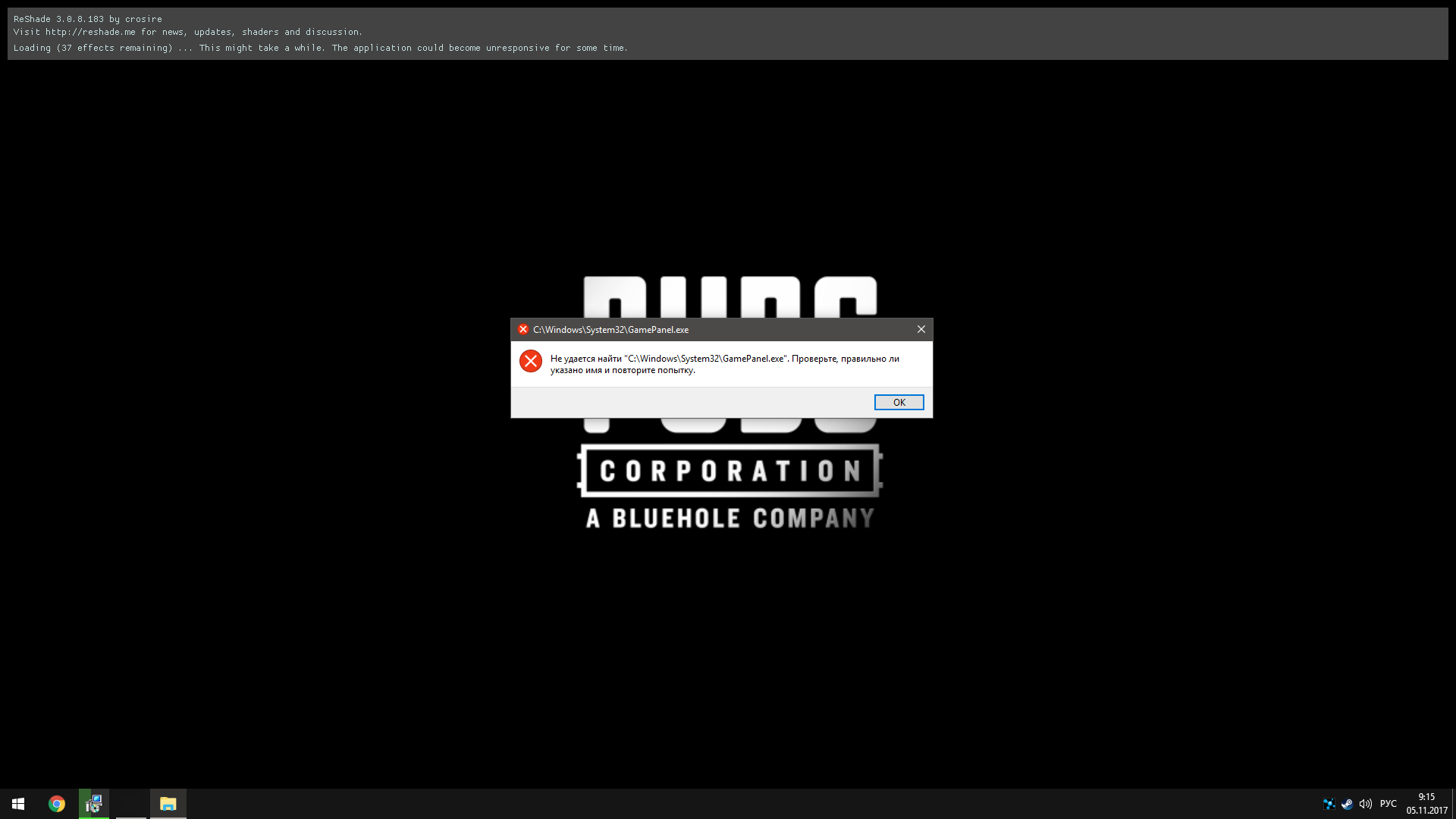Click the ReShade loading effects status line

coord(320,48)
